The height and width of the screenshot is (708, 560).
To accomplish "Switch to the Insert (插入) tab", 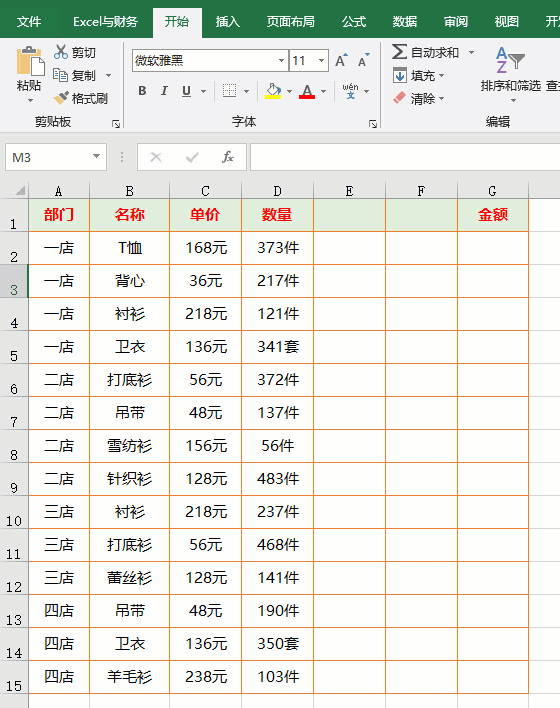I will [x=227, y=22].
